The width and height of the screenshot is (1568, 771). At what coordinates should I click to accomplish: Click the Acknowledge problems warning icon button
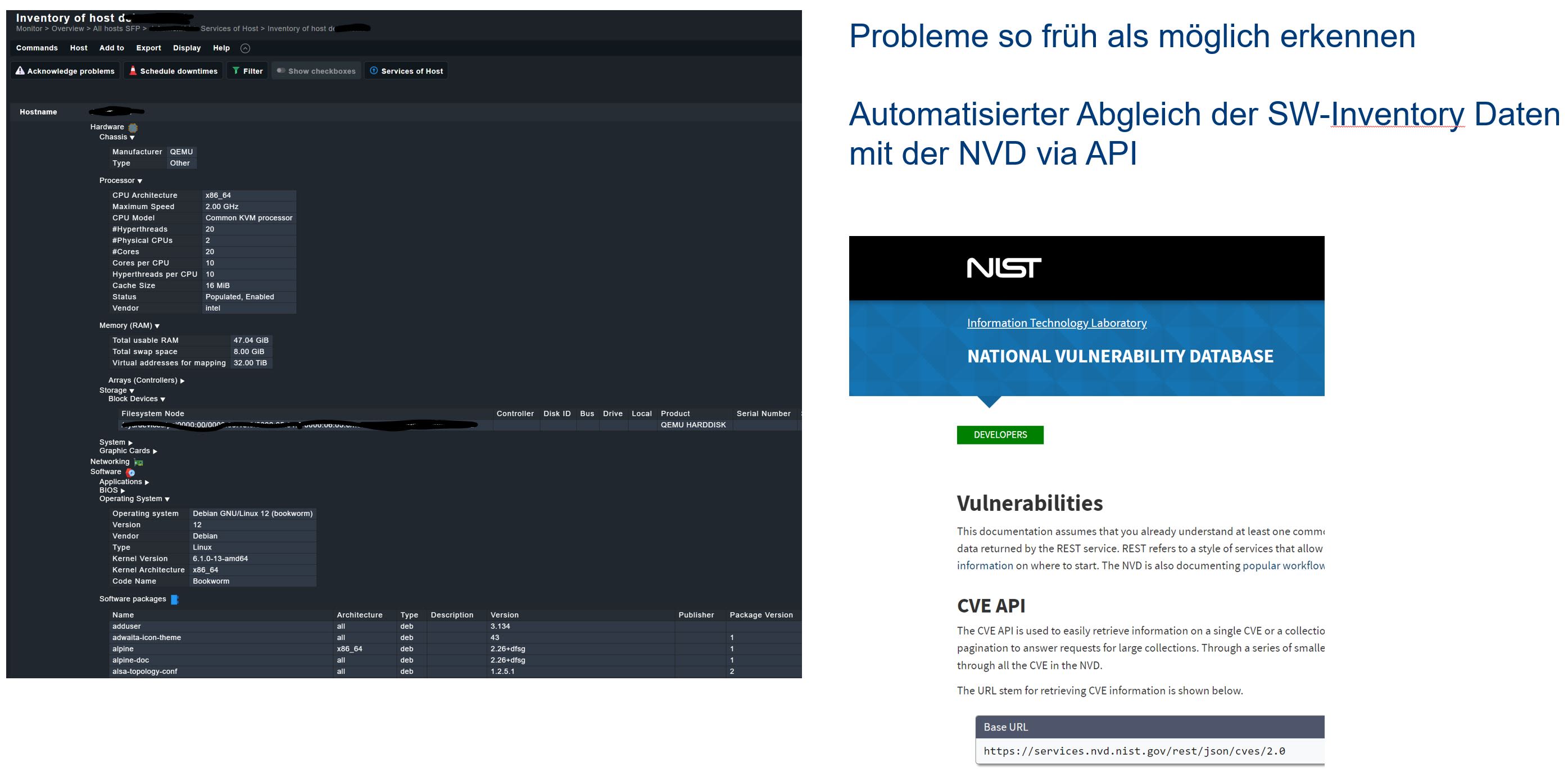coord(65,71)
